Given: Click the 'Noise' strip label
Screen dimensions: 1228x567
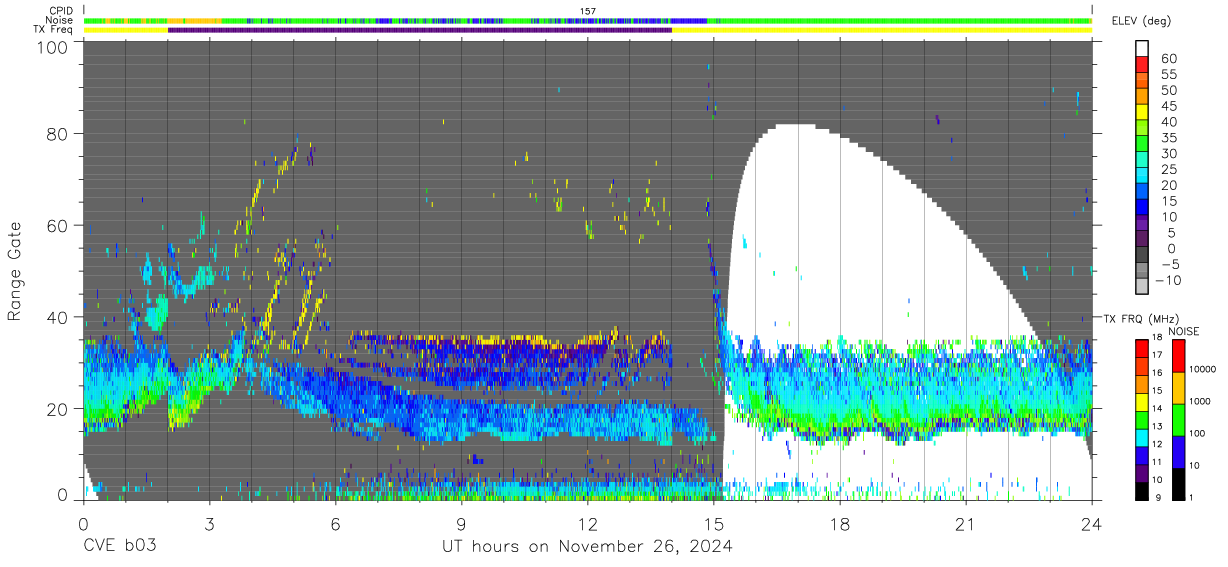Looking at the screenshot, I should pyautogui.click(x=59, y=20).
